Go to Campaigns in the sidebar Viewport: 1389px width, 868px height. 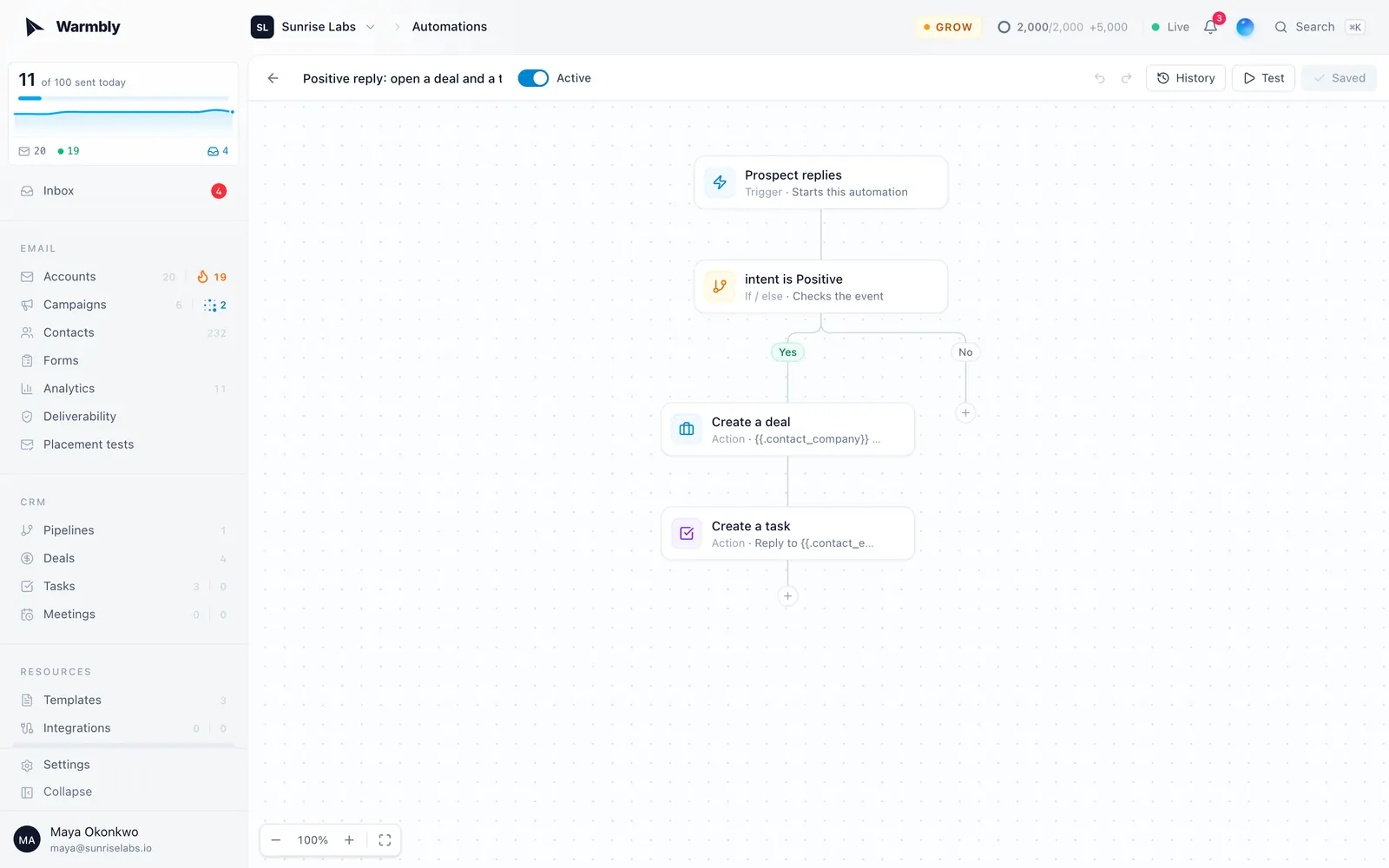click(x=124, y=305)
